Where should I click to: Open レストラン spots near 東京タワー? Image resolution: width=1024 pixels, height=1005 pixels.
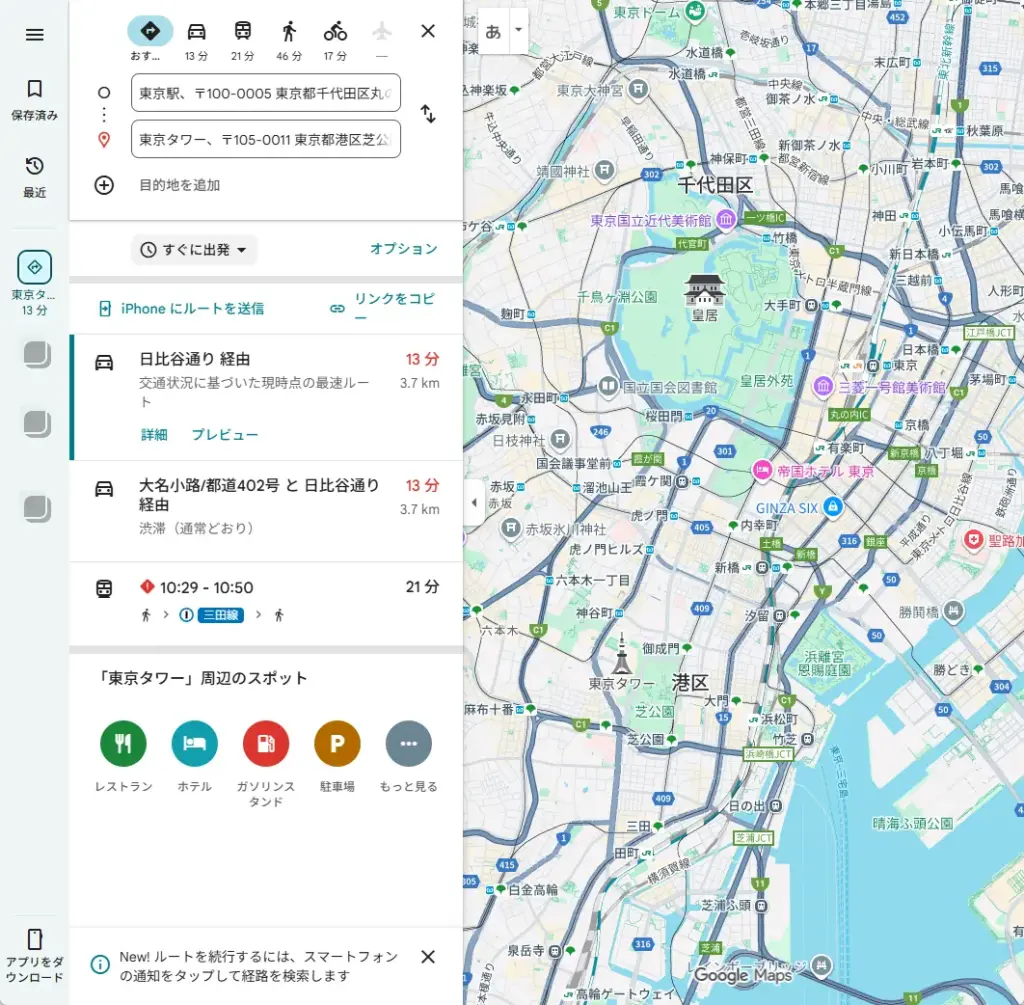pyautogui.click(x=122, y=744)
